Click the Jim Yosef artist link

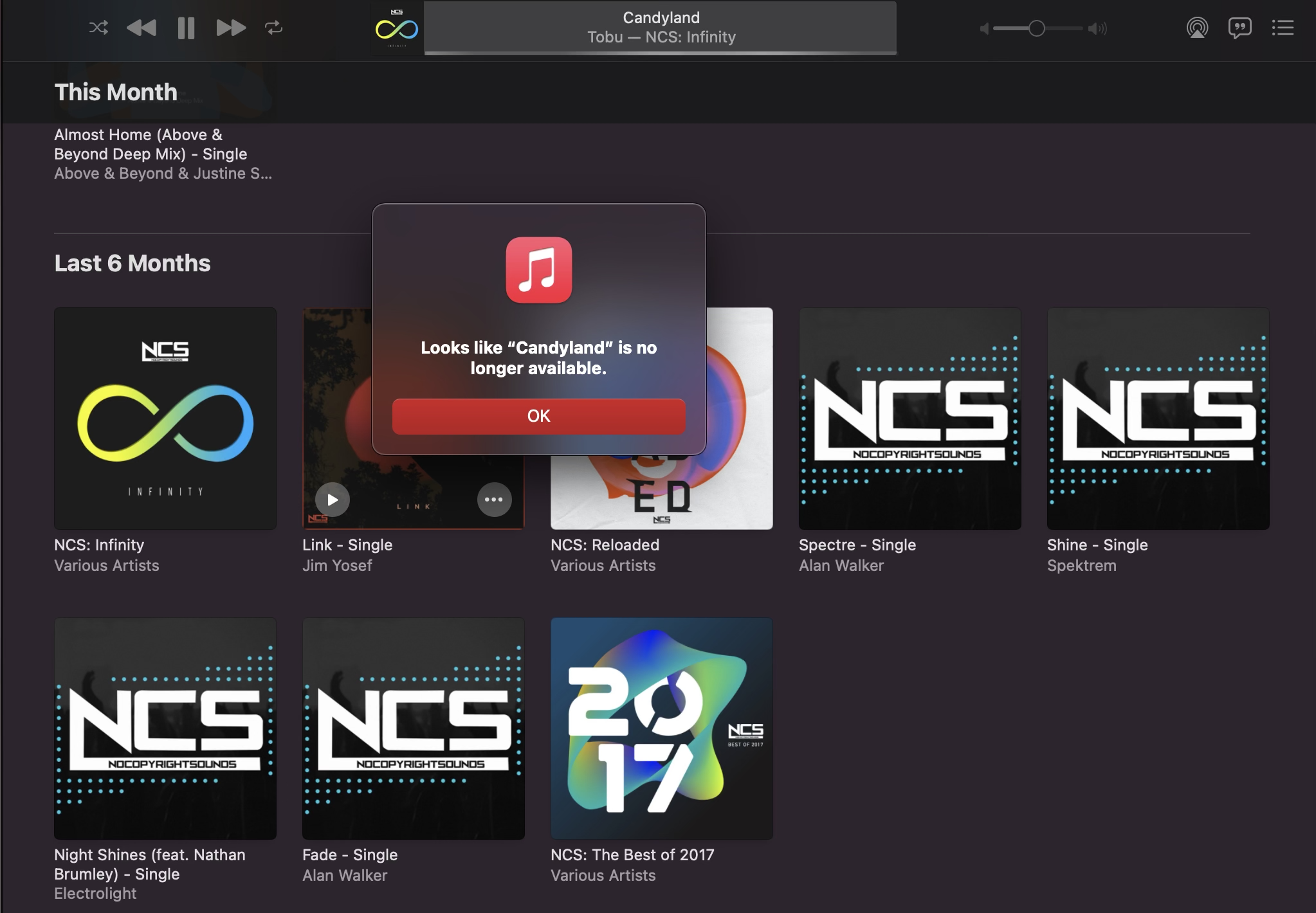point(337,565)
